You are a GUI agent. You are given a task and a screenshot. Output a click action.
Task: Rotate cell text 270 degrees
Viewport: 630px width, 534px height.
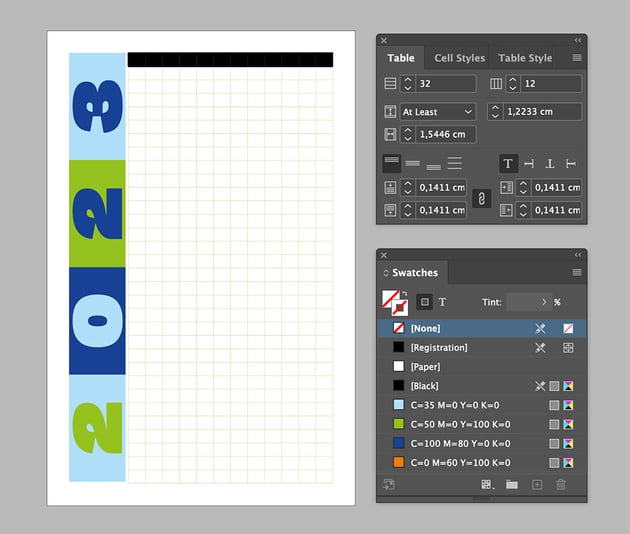coord(571,164)
